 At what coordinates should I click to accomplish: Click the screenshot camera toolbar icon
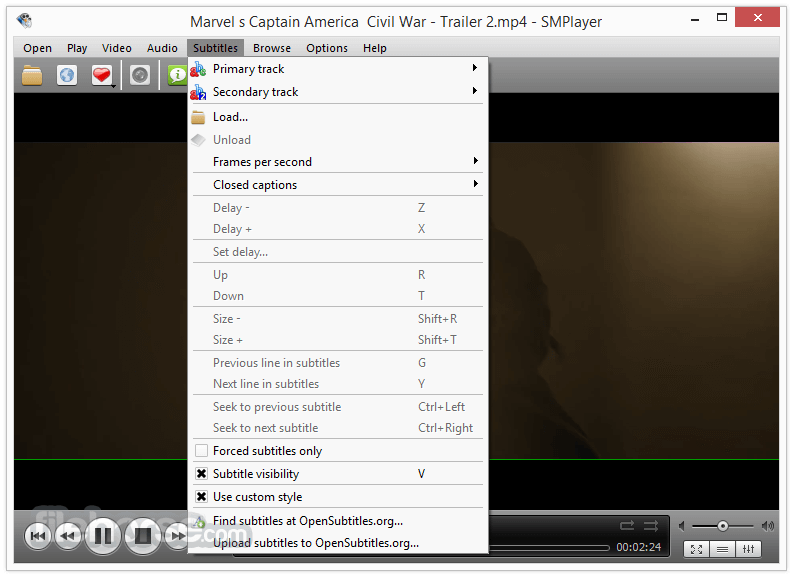140,75
